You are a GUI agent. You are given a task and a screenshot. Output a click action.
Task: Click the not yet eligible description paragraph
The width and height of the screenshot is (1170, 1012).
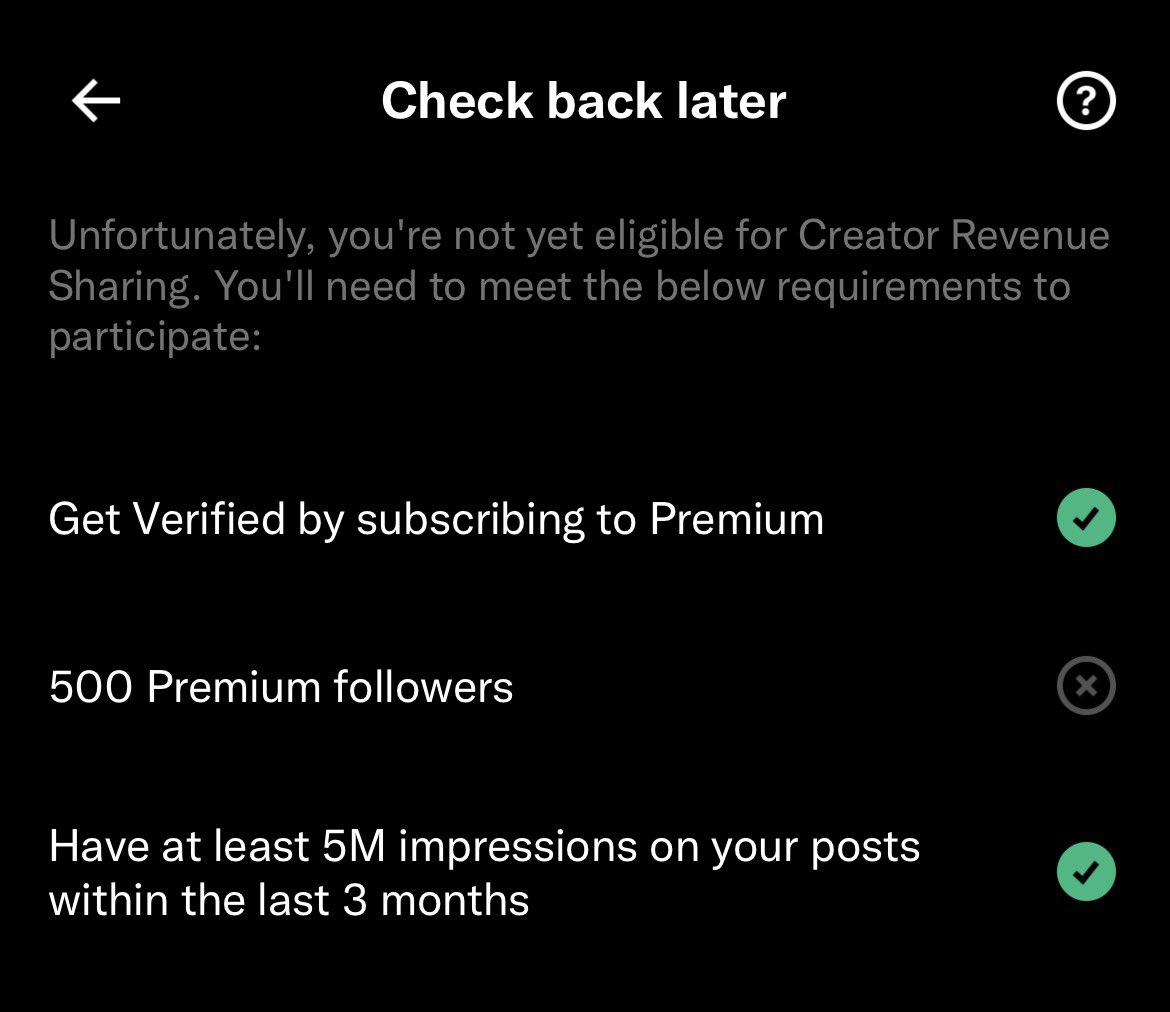[579, 286]
